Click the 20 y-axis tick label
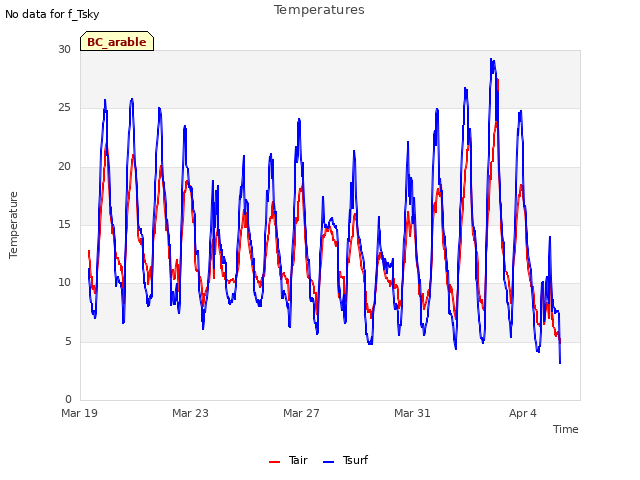 [x=64, y=167]
